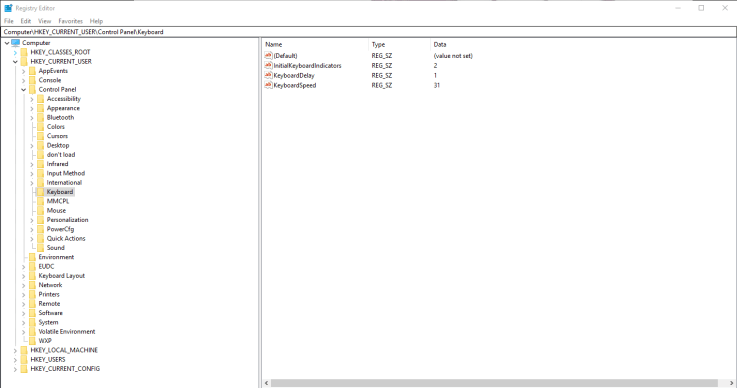Expand HKEY_LOCAL_MACHINE hive
This screenshot has height=388, width=737.
15,350
